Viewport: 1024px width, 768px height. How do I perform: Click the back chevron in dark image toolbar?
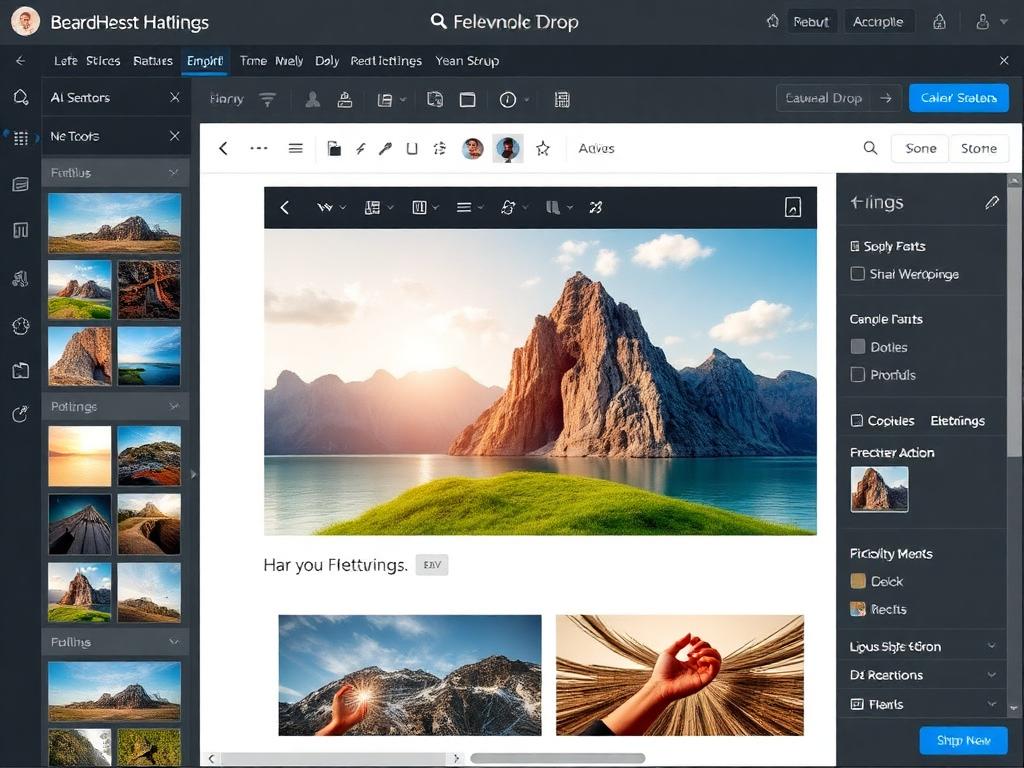click(x=285, y=208)
